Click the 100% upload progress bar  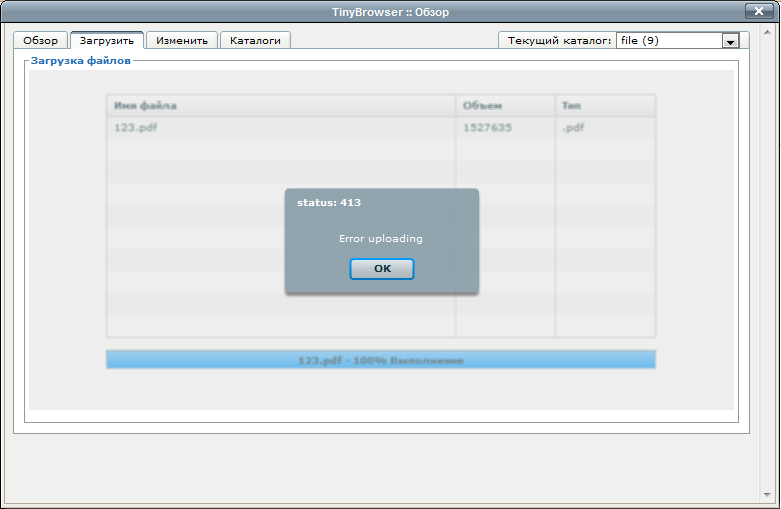coord(380,360)
